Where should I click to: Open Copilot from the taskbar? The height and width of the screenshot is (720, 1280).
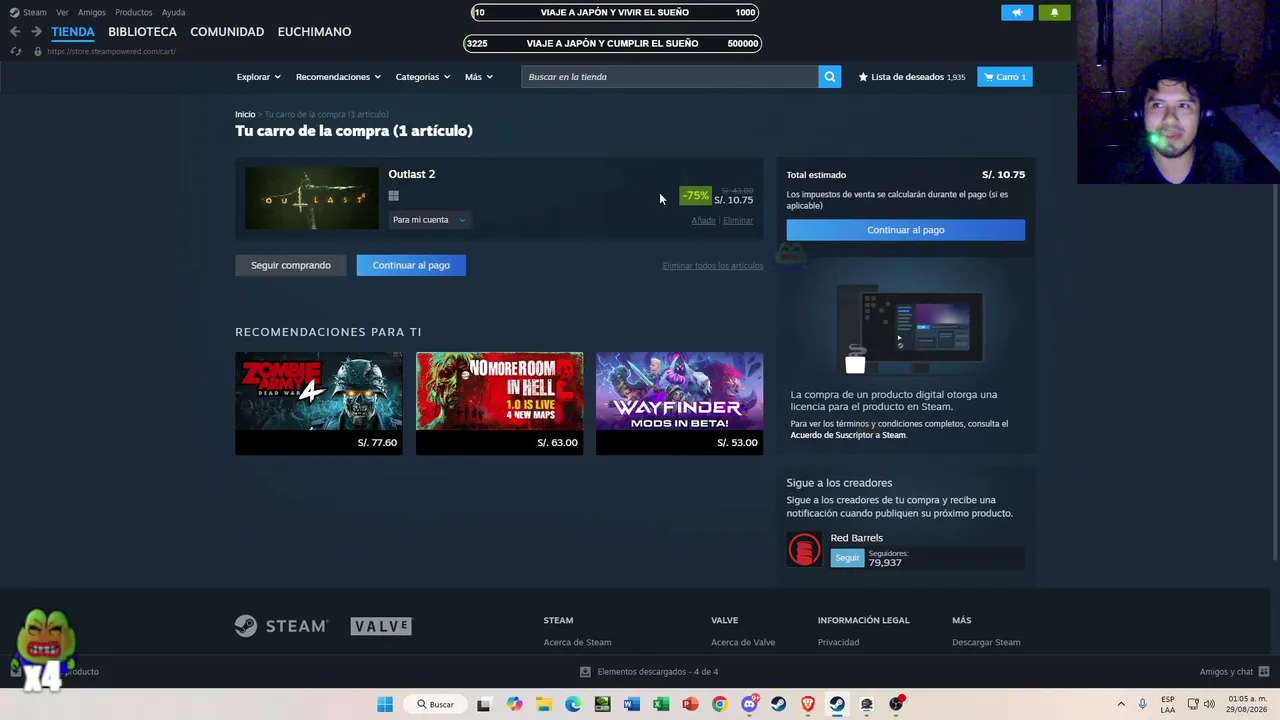[x=514, y=704]
